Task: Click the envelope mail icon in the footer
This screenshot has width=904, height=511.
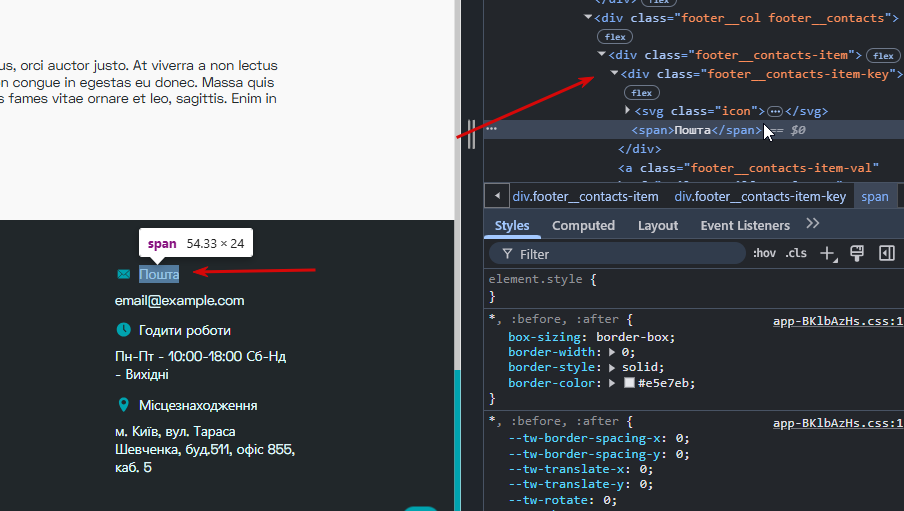Action: 123,274
